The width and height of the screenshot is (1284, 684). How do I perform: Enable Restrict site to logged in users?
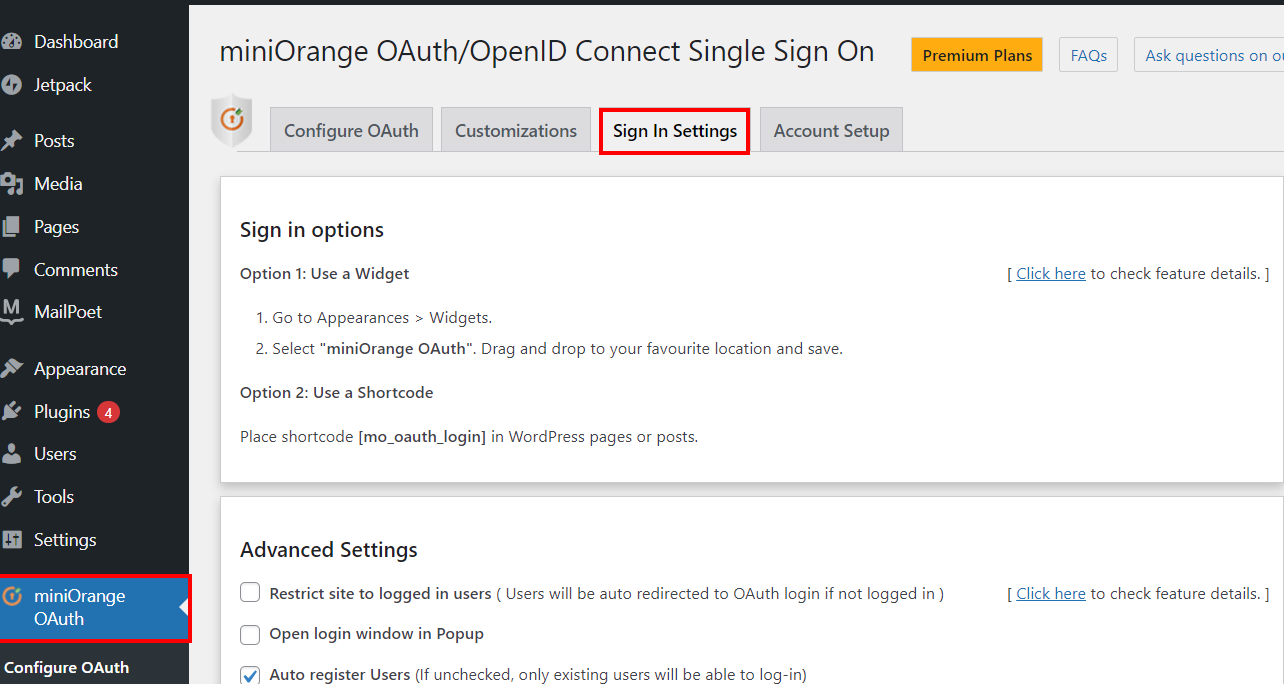(x=250, y=593)
